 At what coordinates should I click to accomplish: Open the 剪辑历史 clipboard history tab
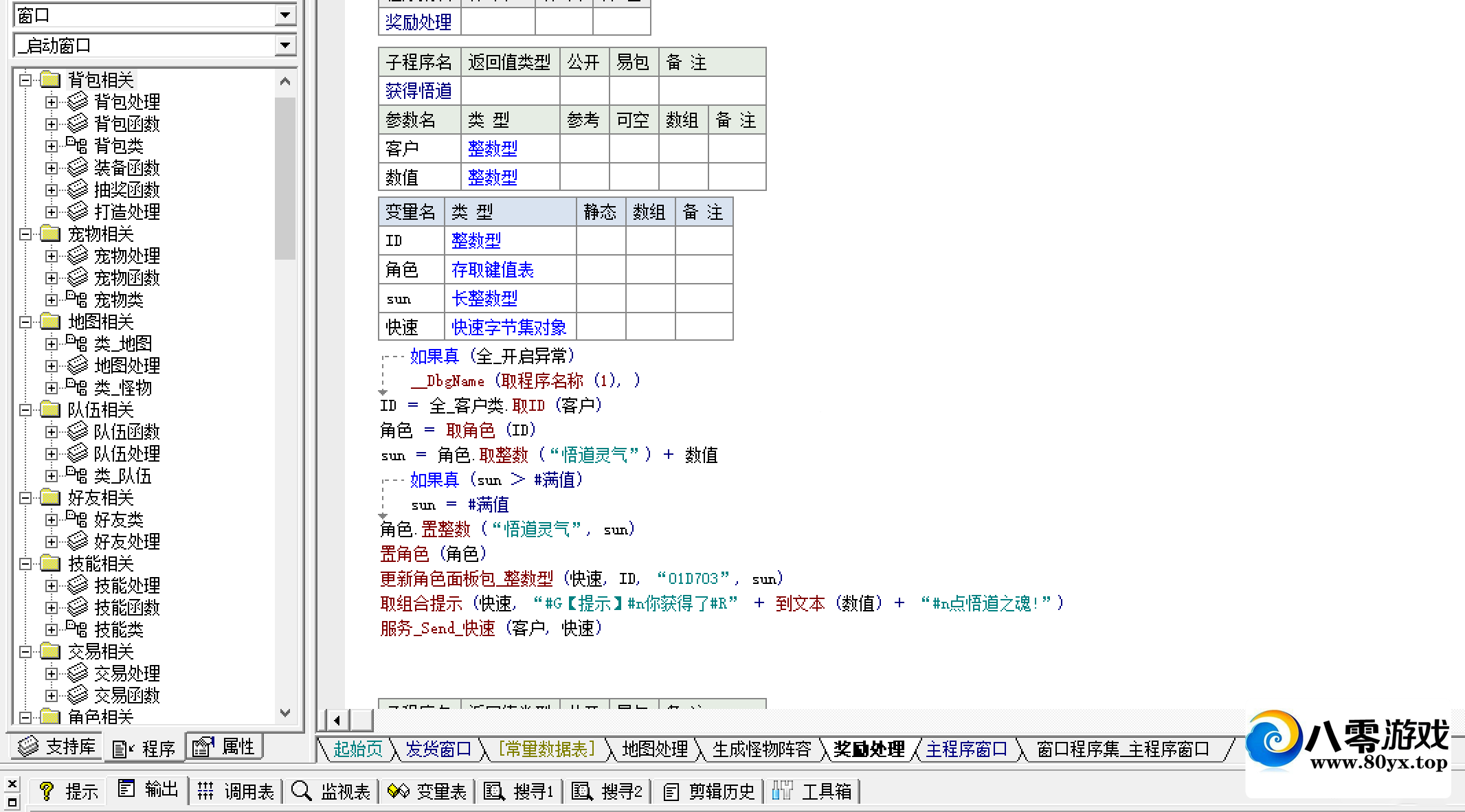pyautogui.click(x=709, y=791)
